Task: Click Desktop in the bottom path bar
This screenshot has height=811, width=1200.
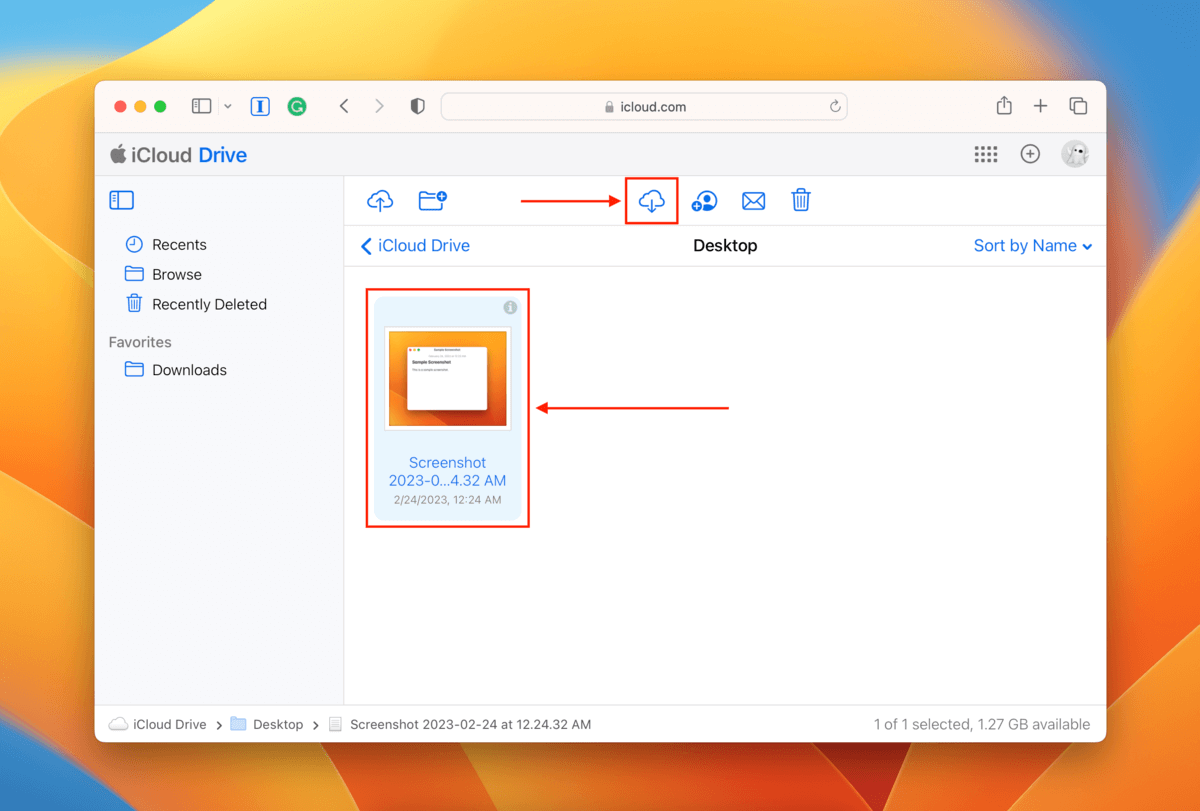Action: (x=277, y=724)
